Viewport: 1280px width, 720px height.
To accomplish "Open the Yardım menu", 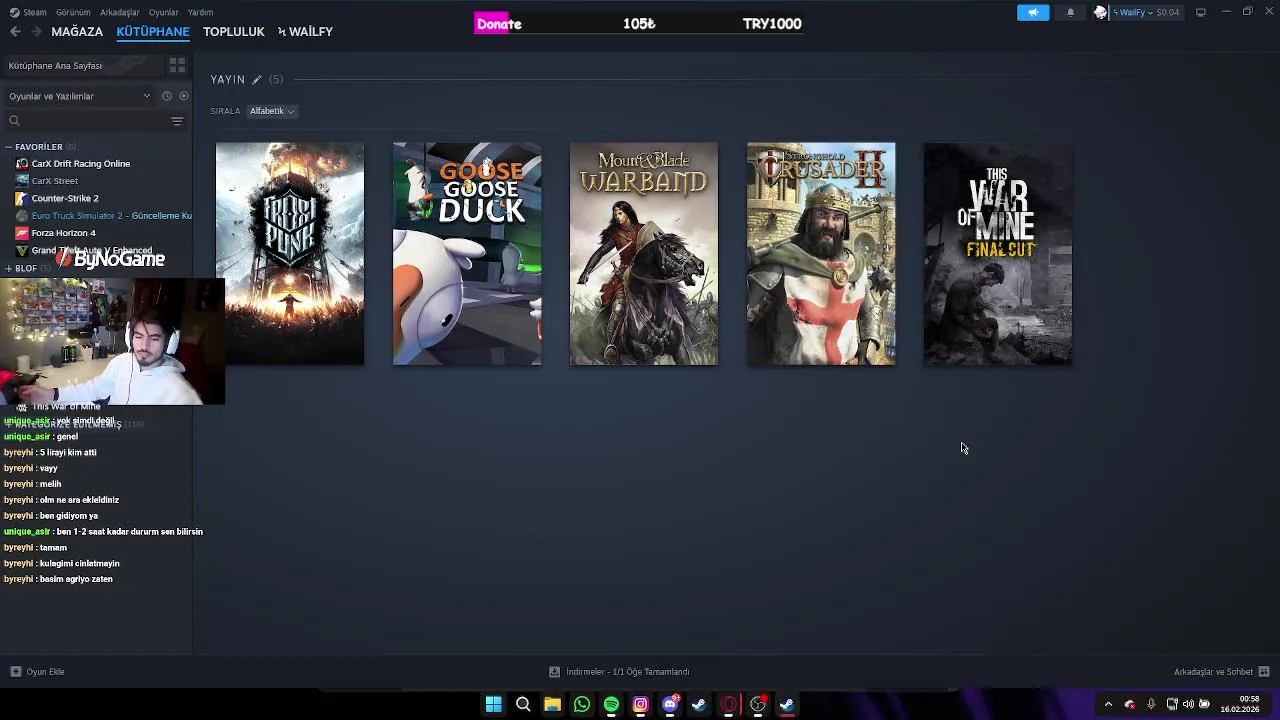I will click(201, 12).
